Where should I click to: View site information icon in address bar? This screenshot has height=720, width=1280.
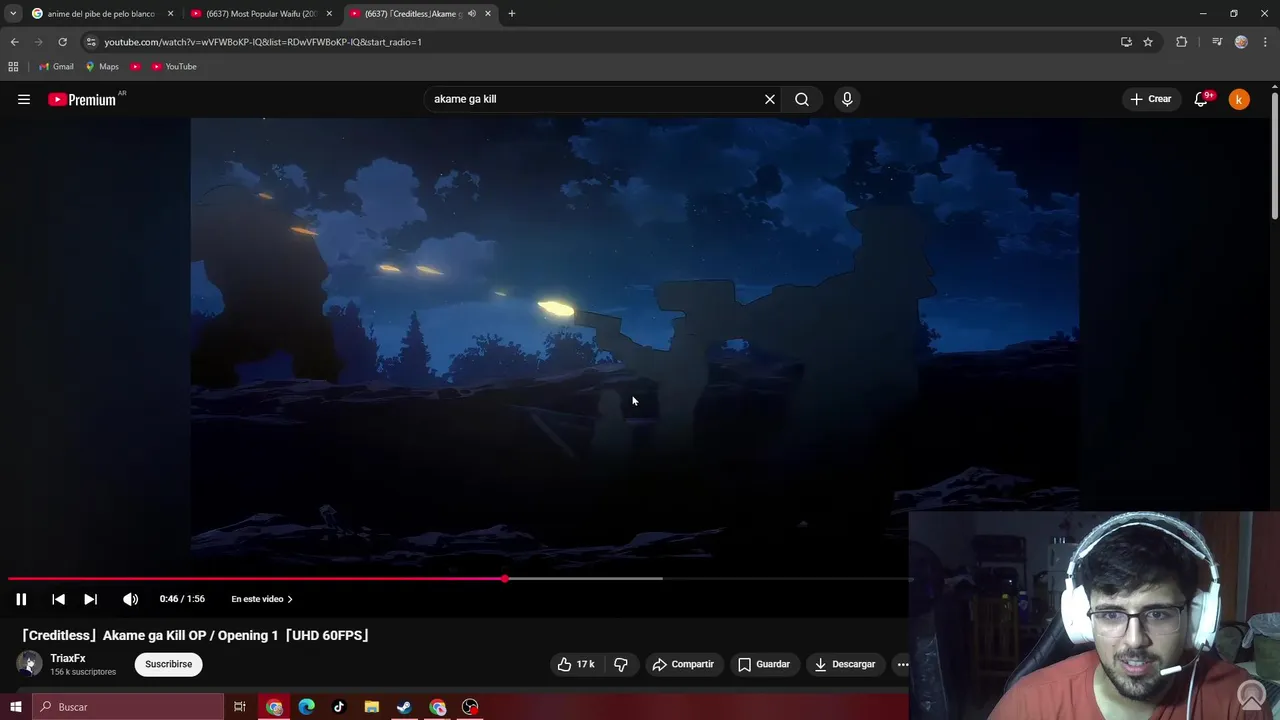[91, 42]
